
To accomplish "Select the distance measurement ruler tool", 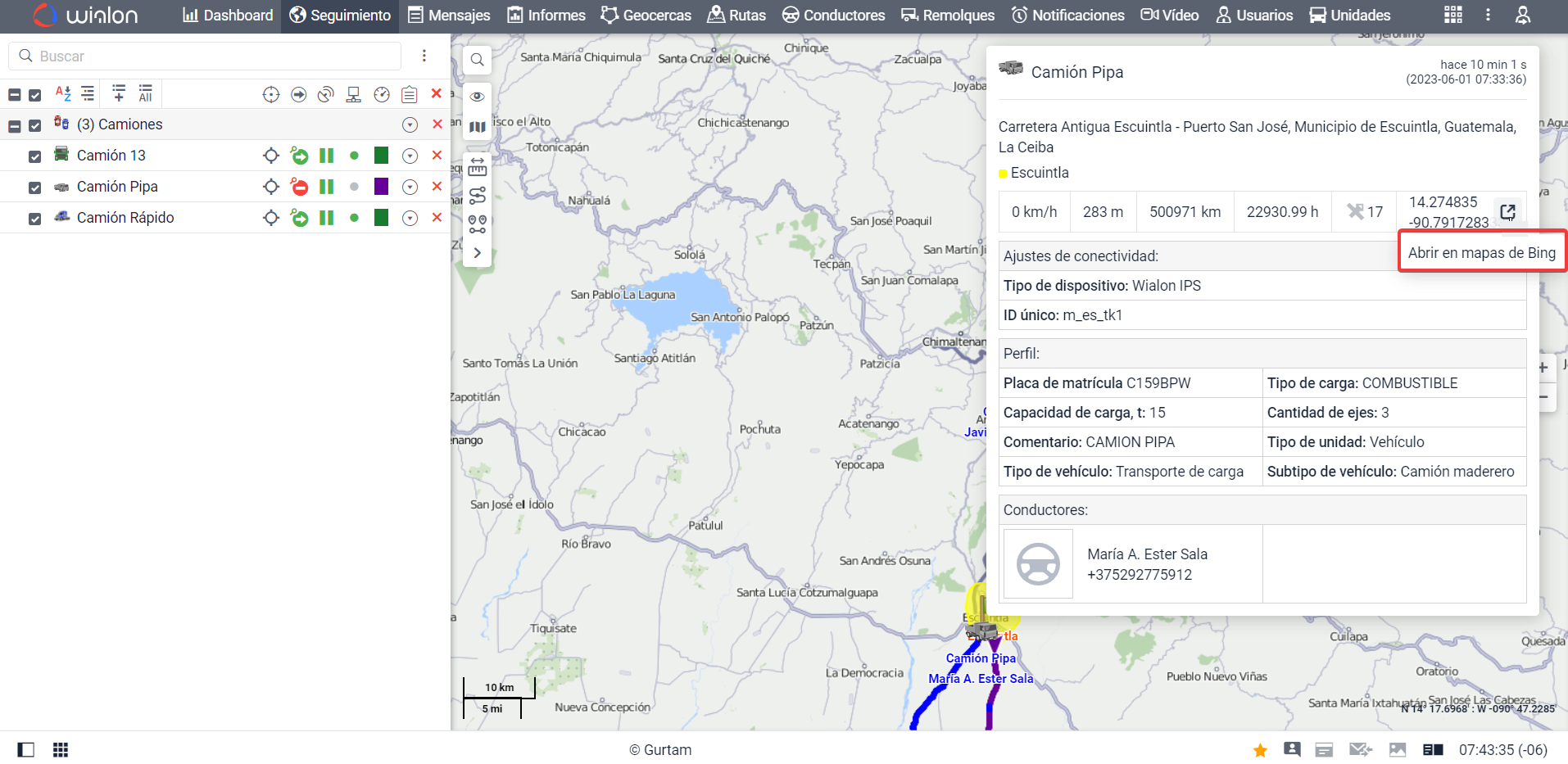I will 477,168.
